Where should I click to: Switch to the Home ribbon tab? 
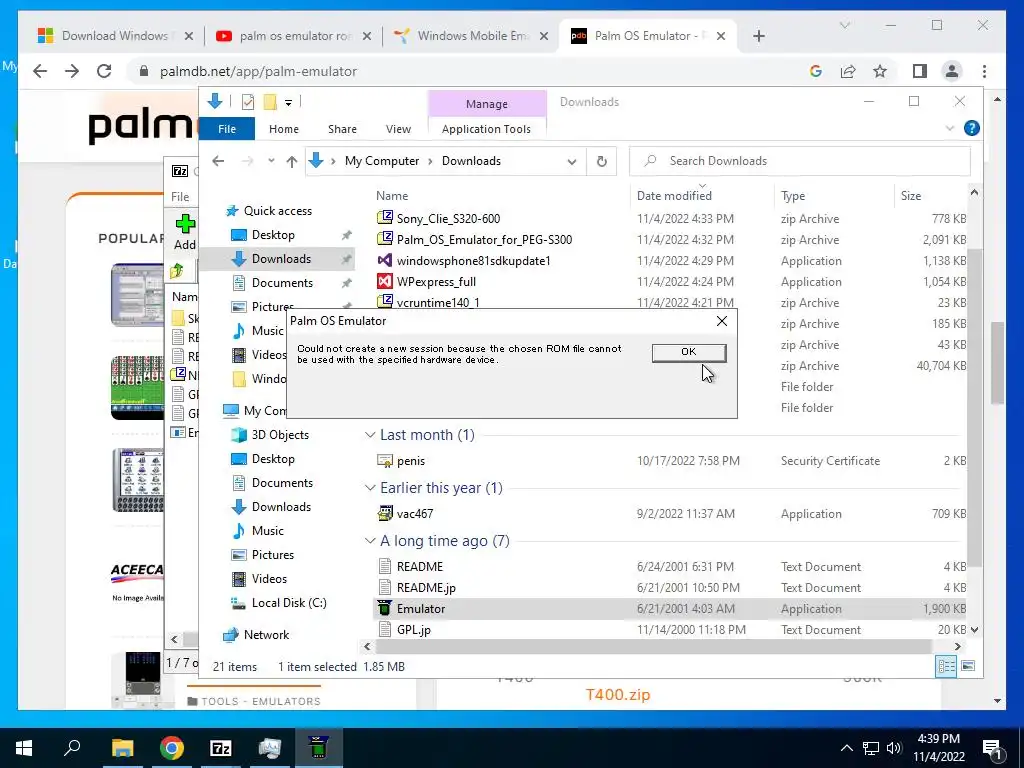[283, 129]
